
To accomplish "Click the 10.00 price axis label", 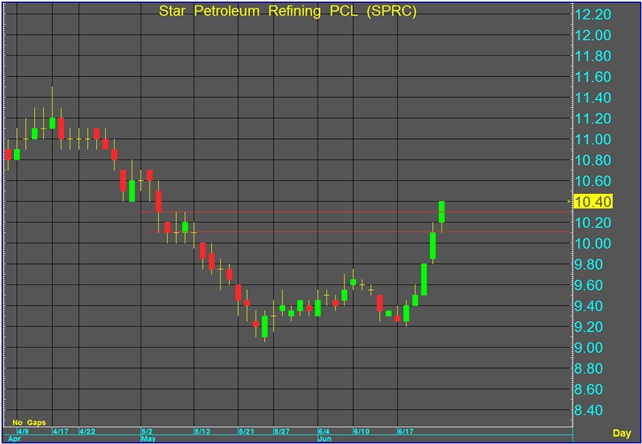I will [x=593, y=244].
